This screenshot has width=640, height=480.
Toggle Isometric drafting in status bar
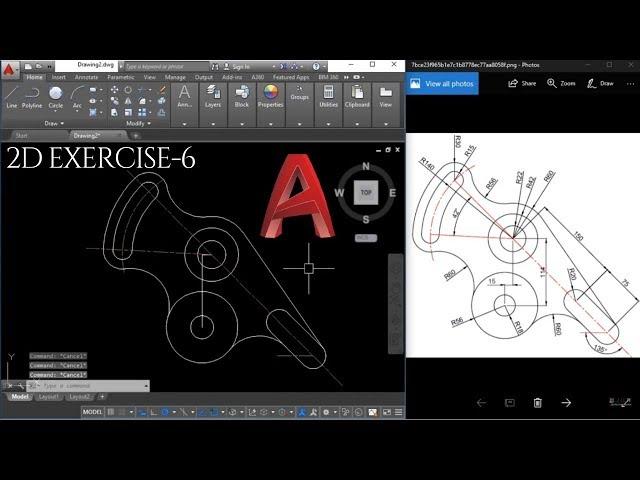[184, 412]
